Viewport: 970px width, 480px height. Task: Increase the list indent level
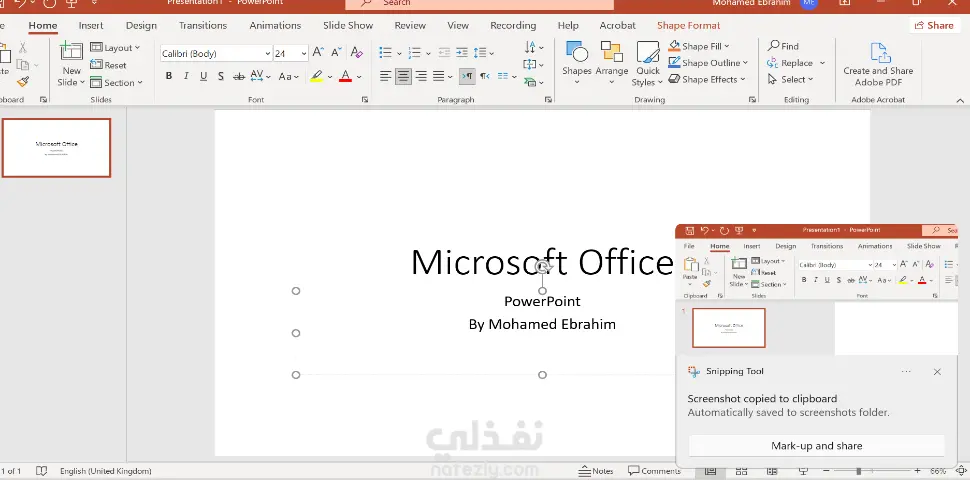tap(462, 53)
